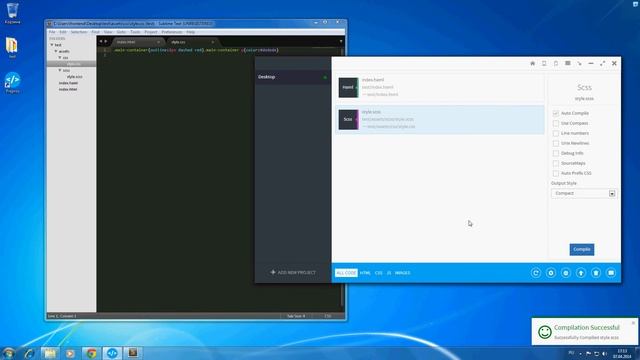Enable the Auto Prefix CSS checkbox

(556, 173)
